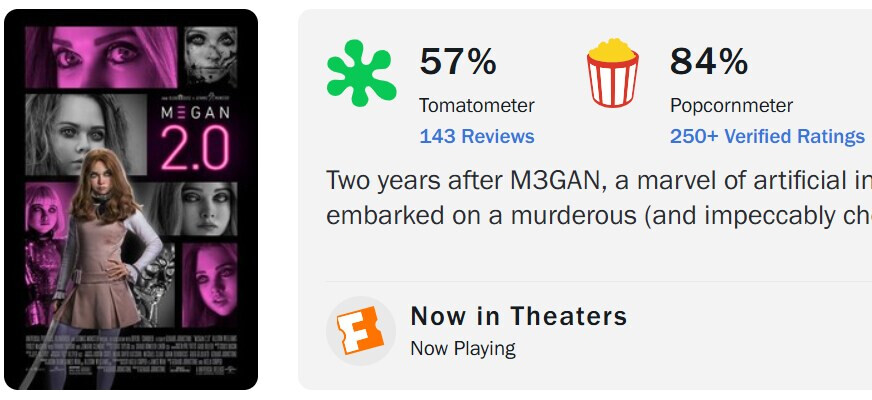Select the Popcornmeter label
This screenshot has width=872, height=400.
tap(731, 105)
